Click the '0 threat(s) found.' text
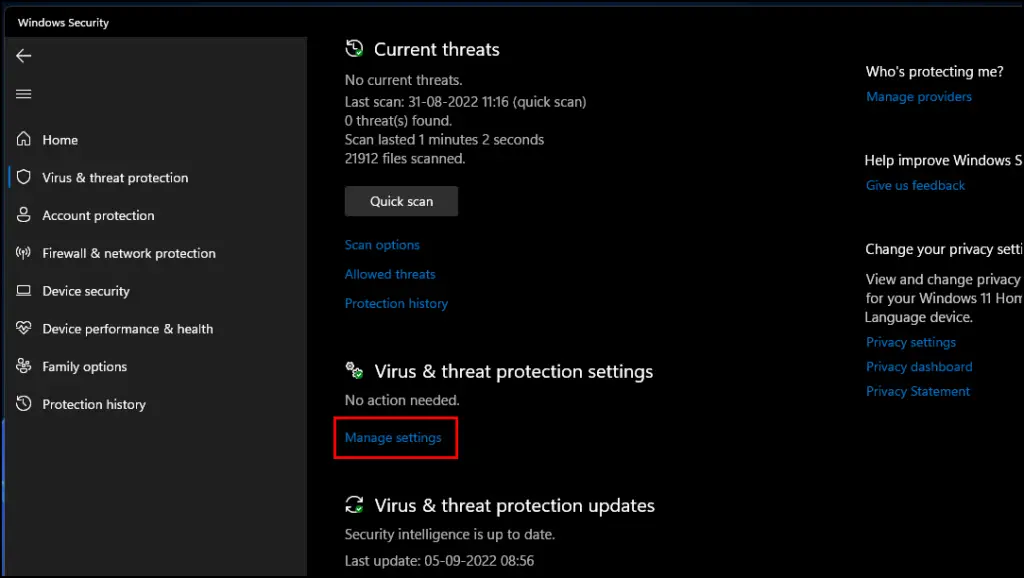 [x=398, y=121]
